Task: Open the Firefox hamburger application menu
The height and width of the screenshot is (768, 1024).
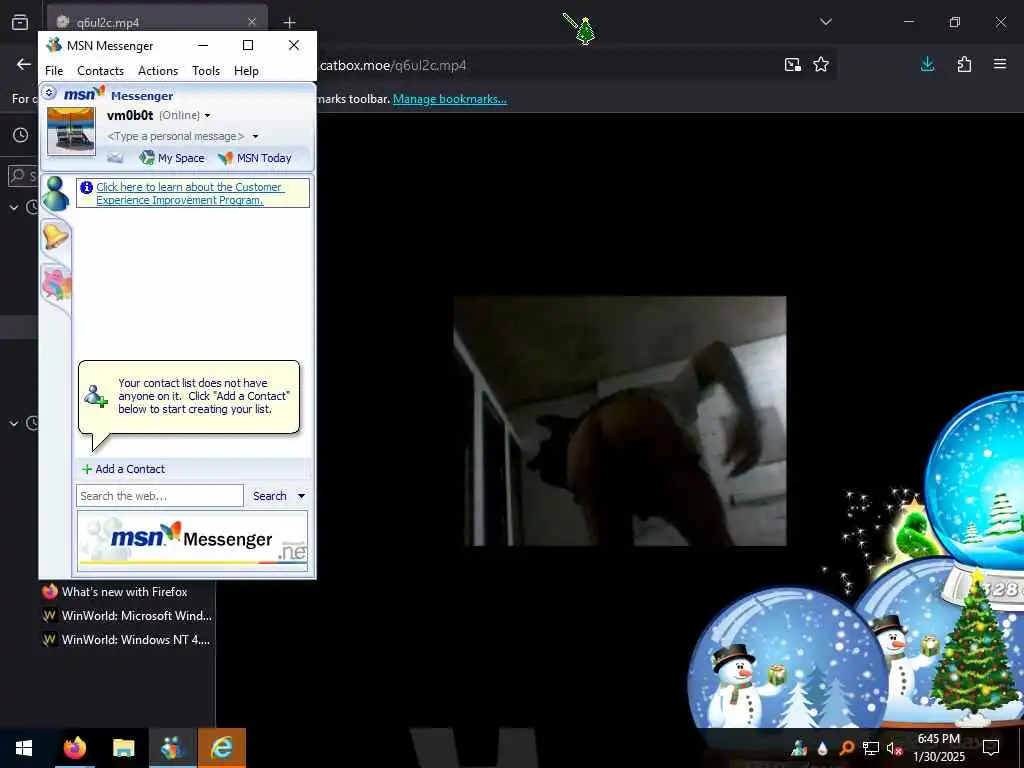Action: 1000,64
